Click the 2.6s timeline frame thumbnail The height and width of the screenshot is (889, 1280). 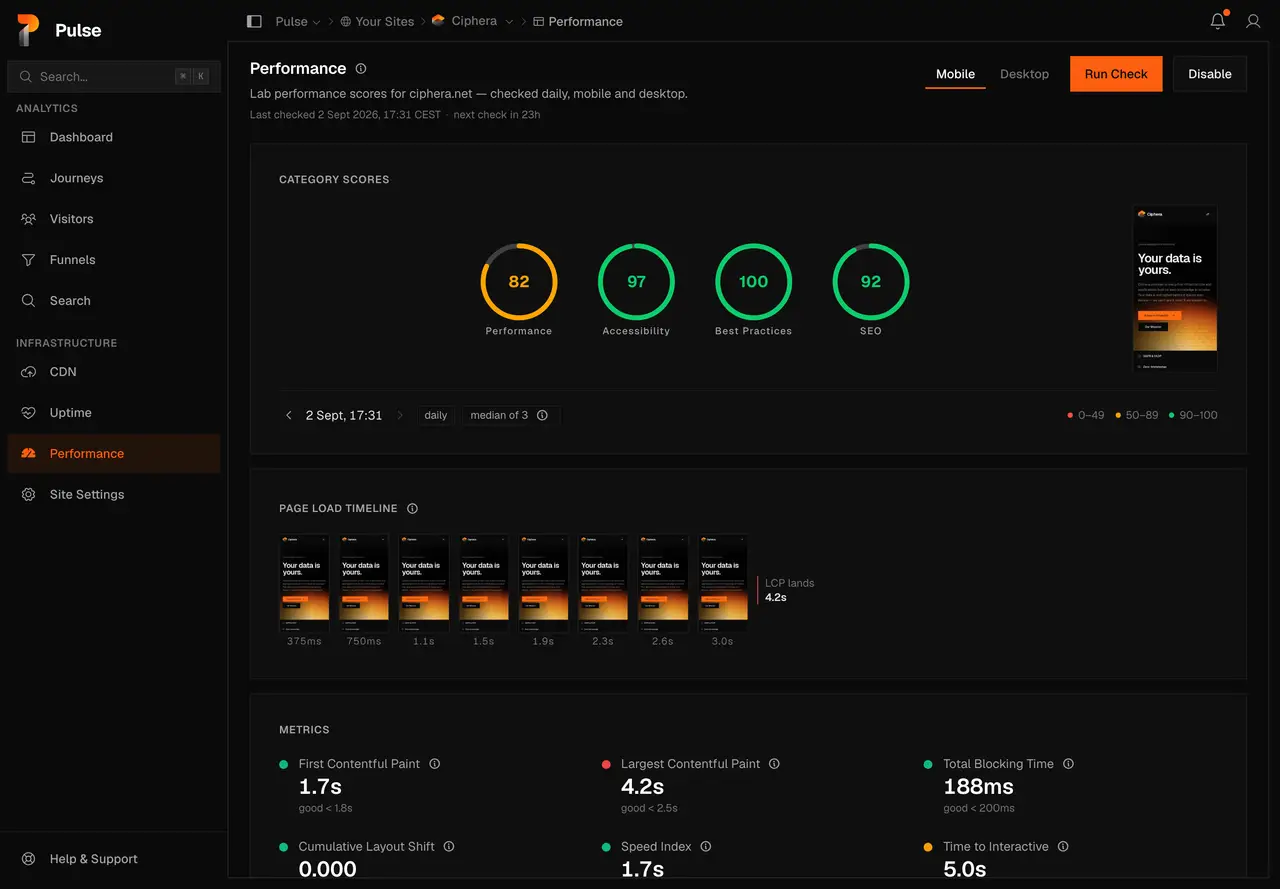click(x=663, y=583)
